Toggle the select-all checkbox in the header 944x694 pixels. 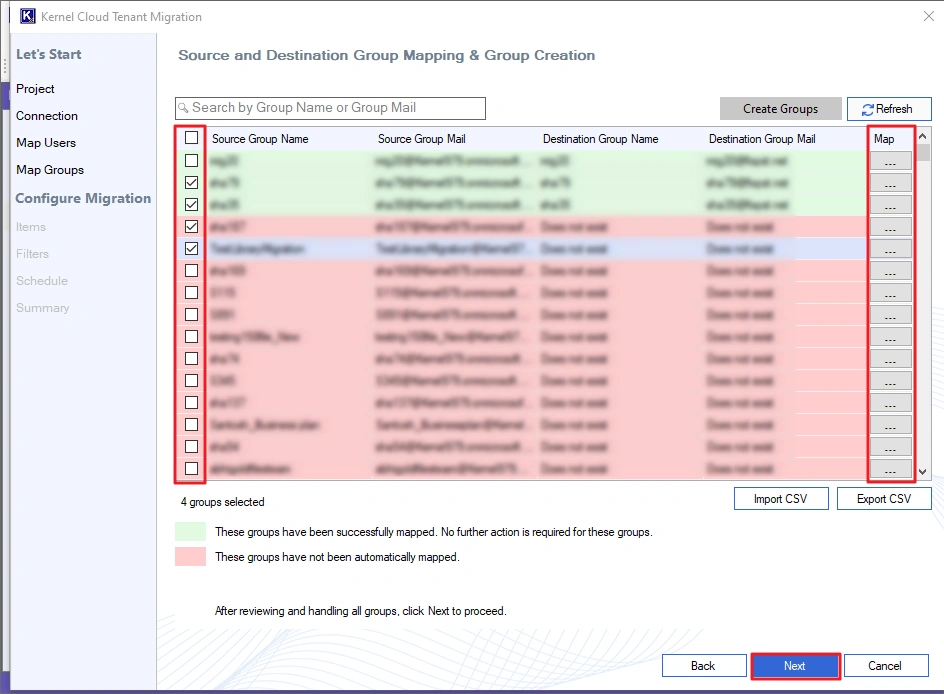pos(189,138)
